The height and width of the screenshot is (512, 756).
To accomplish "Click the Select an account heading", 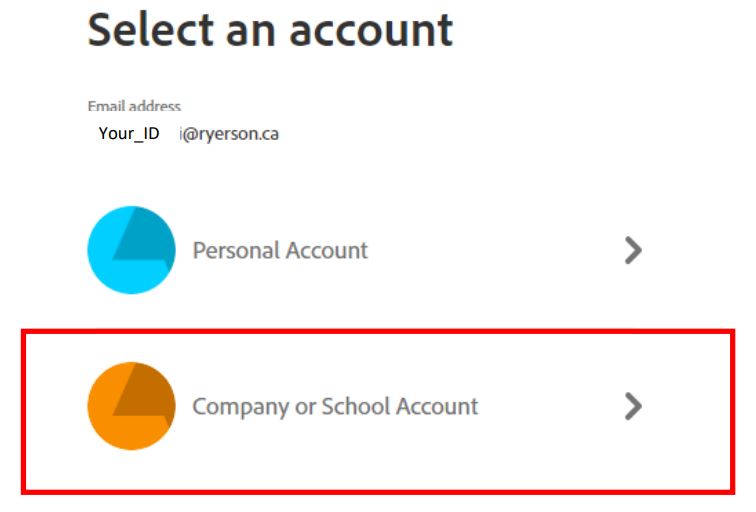I will [270, 30].
